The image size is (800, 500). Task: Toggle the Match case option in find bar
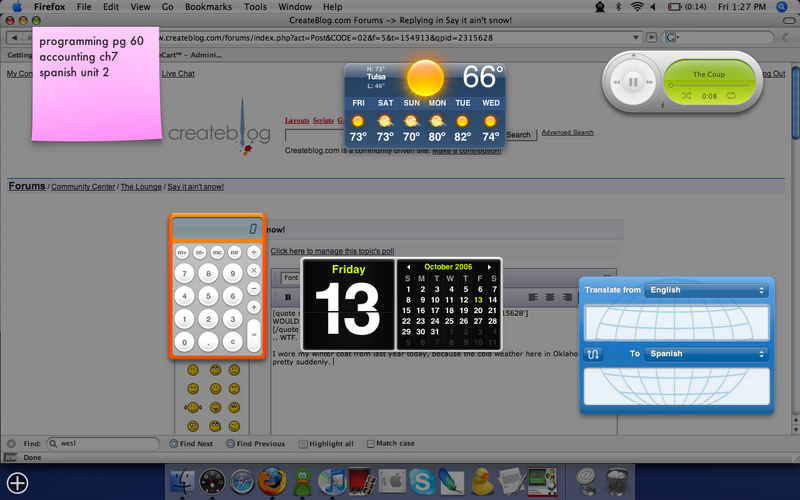coord(390,443)
